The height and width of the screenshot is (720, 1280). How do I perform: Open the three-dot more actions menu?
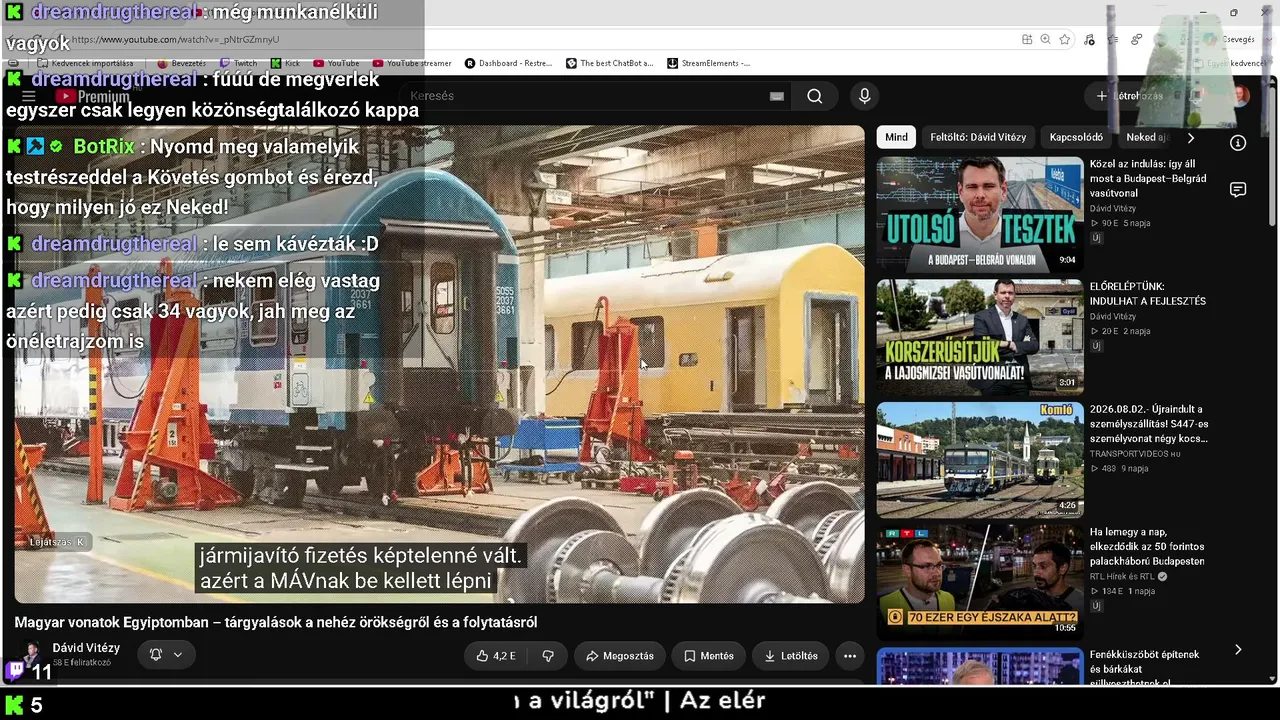click(850, 656)
